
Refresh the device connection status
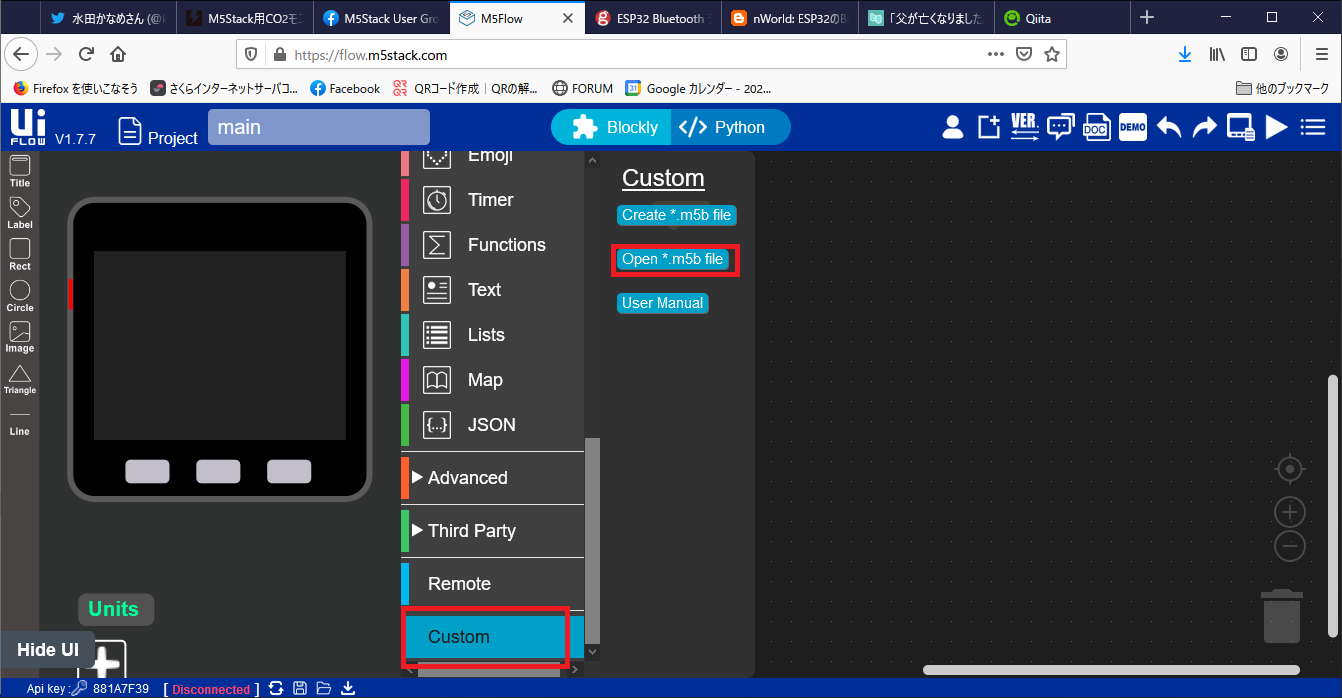point(275,688)
